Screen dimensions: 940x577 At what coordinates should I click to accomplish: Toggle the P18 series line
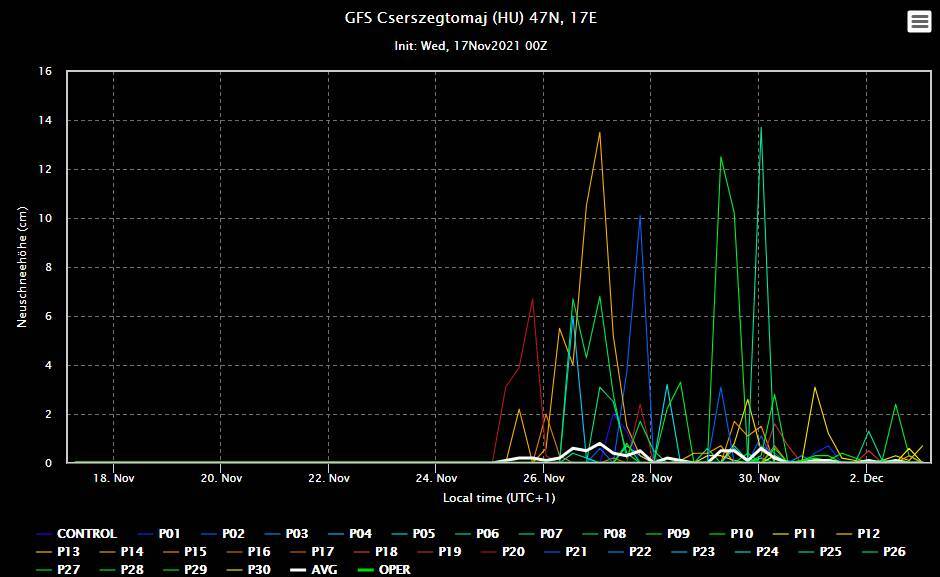(x=385, y=552)
